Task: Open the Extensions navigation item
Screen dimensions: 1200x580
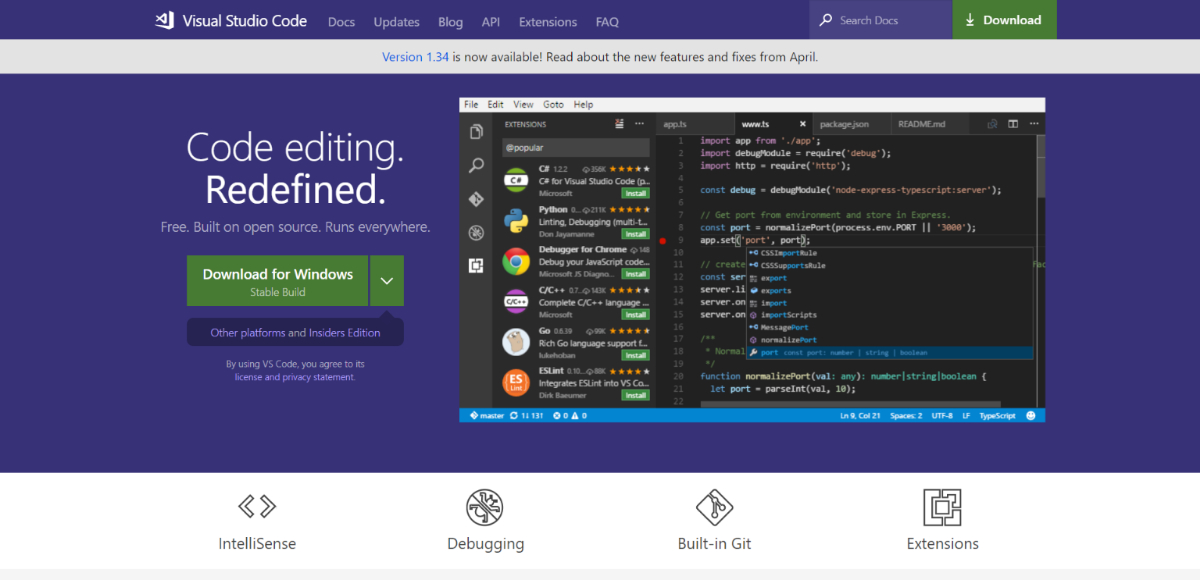Action: point(548,21)
